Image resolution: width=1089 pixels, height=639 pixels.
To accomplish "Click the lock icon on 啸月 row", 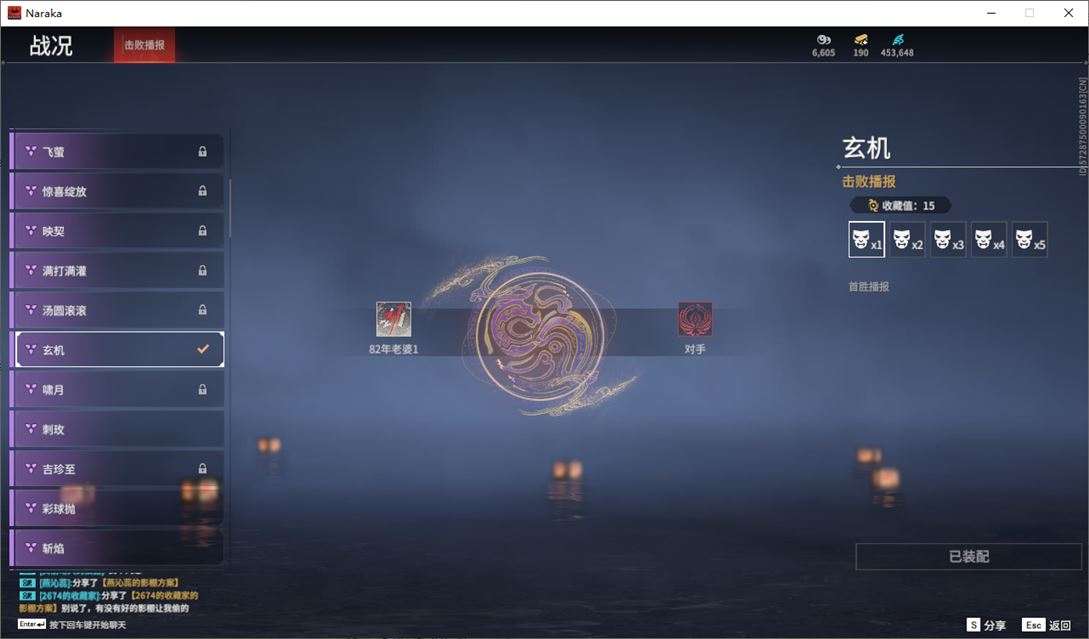I will point(202,390).
